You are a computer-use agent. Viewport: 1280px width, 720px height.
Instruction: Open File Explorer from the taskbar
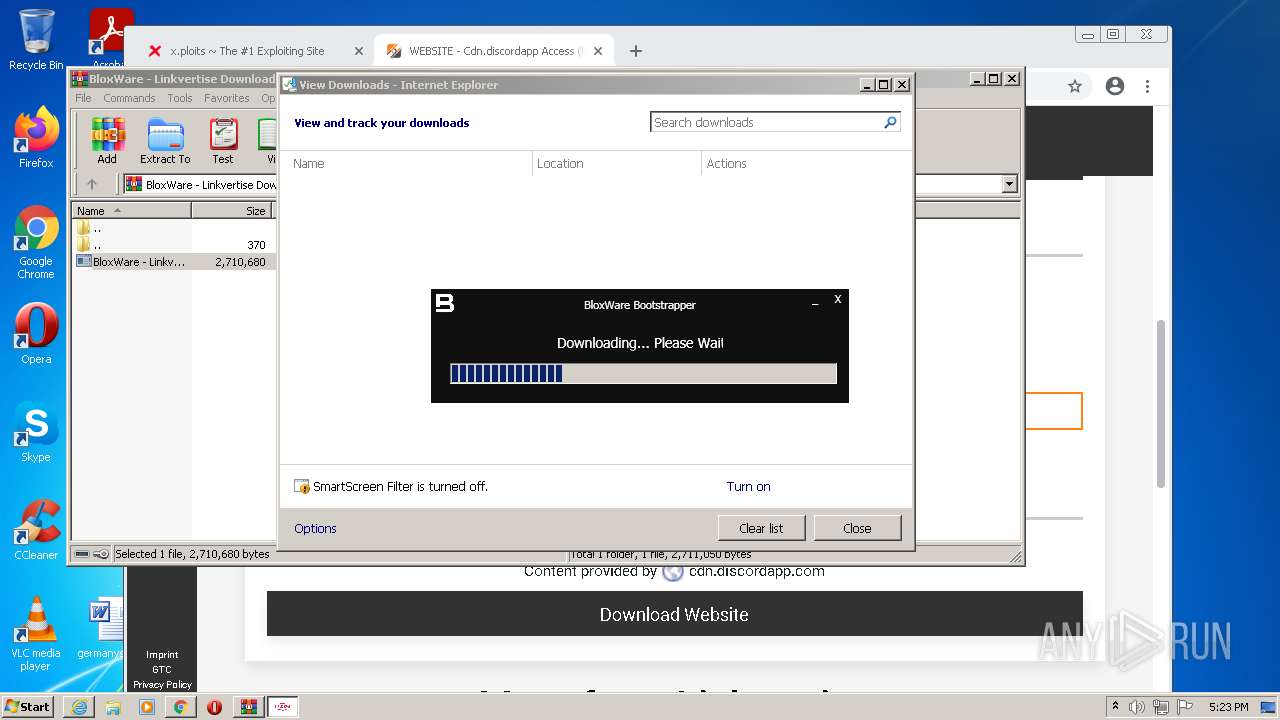coord(113,707)
